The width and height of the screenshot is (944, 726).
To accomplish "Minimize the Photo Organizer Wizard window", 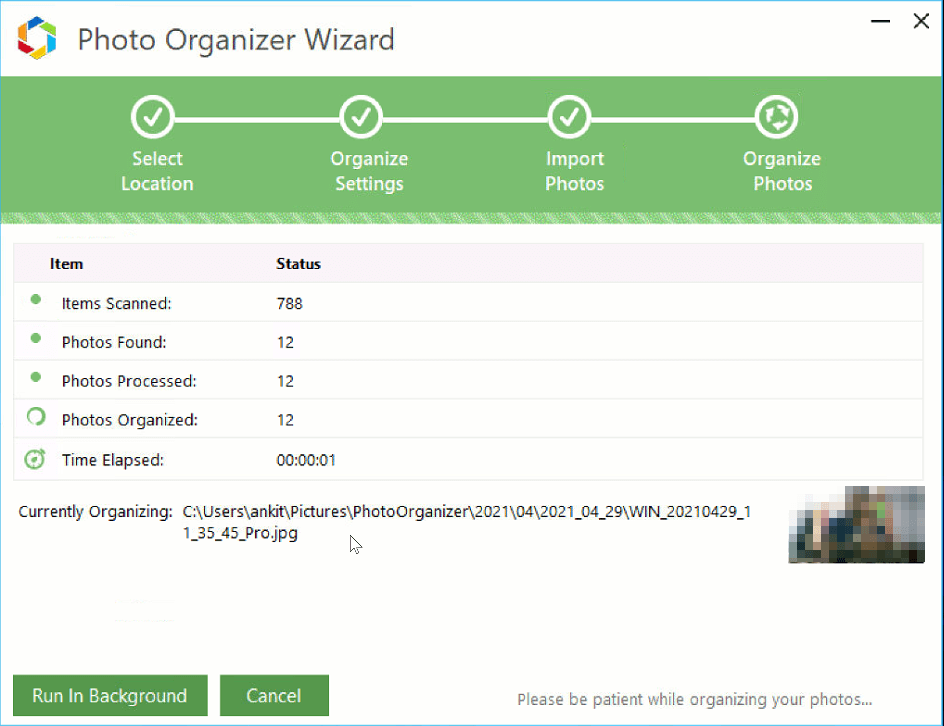I will [879, 21].
